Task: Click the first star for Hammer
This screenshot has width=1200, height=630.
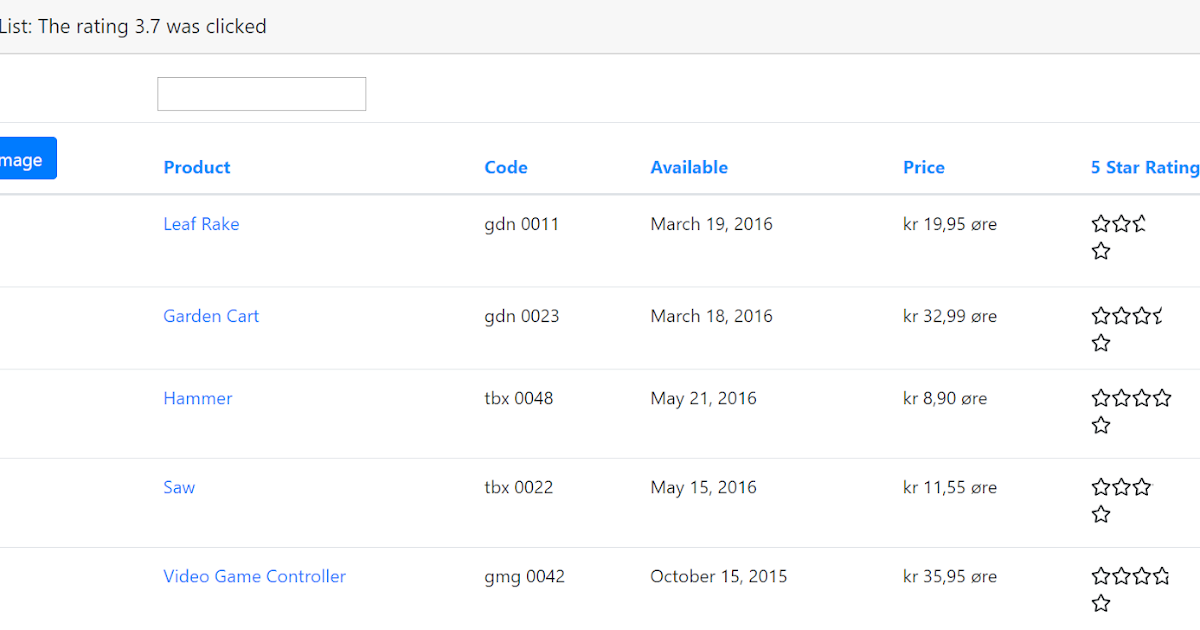Action: tap(1100, 398)
